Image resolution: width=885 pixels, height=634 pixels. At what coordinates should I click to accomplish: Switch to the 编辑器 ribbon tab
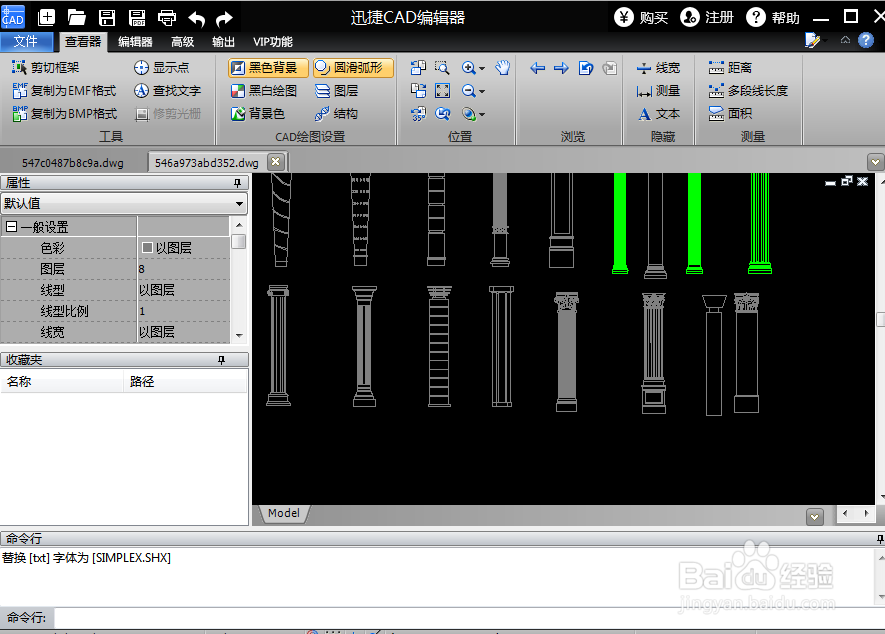pyautogui.click(x=135, y=42)
